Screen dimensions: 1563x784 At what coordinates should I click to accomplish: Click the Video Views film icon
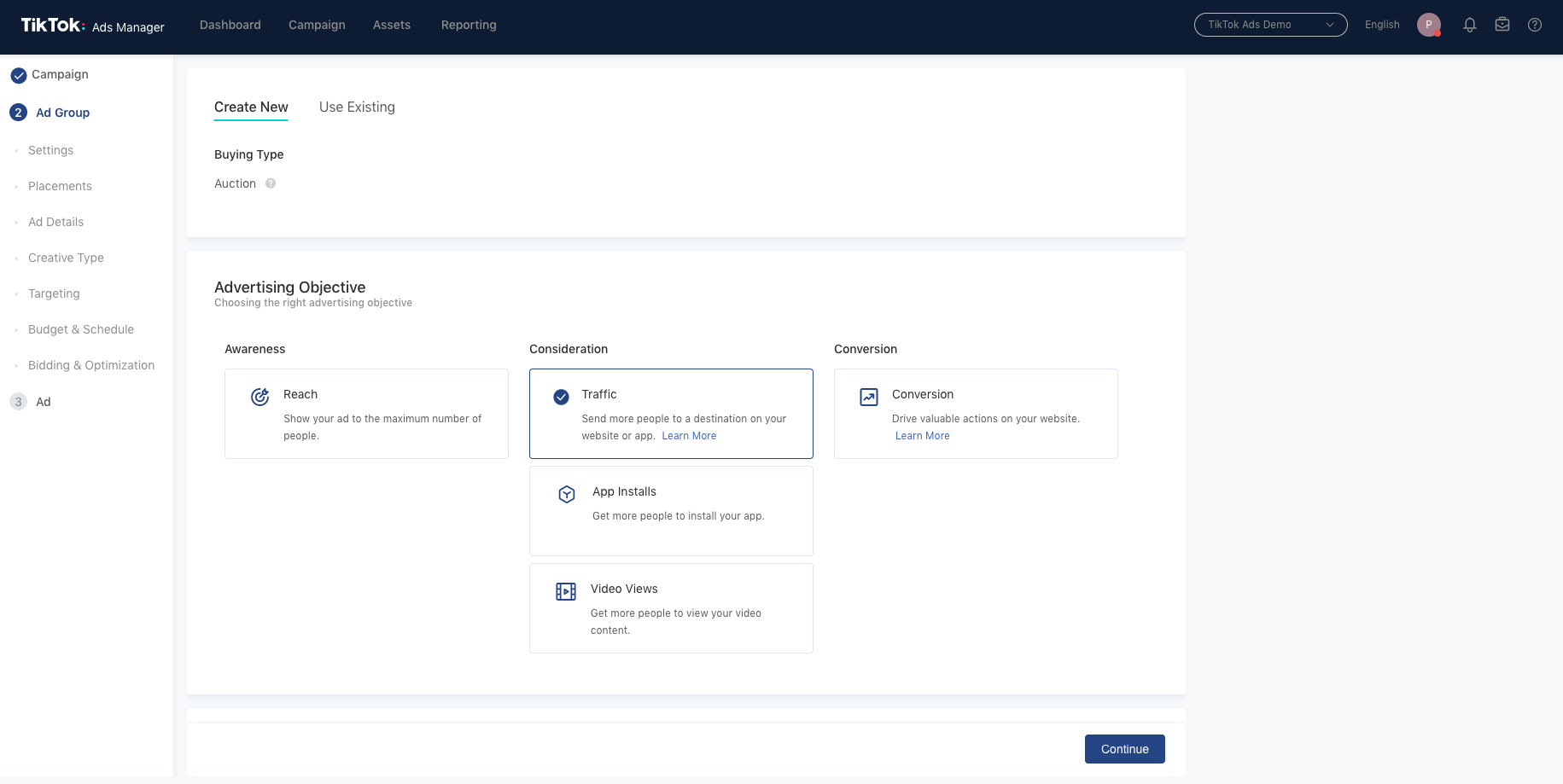566,591
